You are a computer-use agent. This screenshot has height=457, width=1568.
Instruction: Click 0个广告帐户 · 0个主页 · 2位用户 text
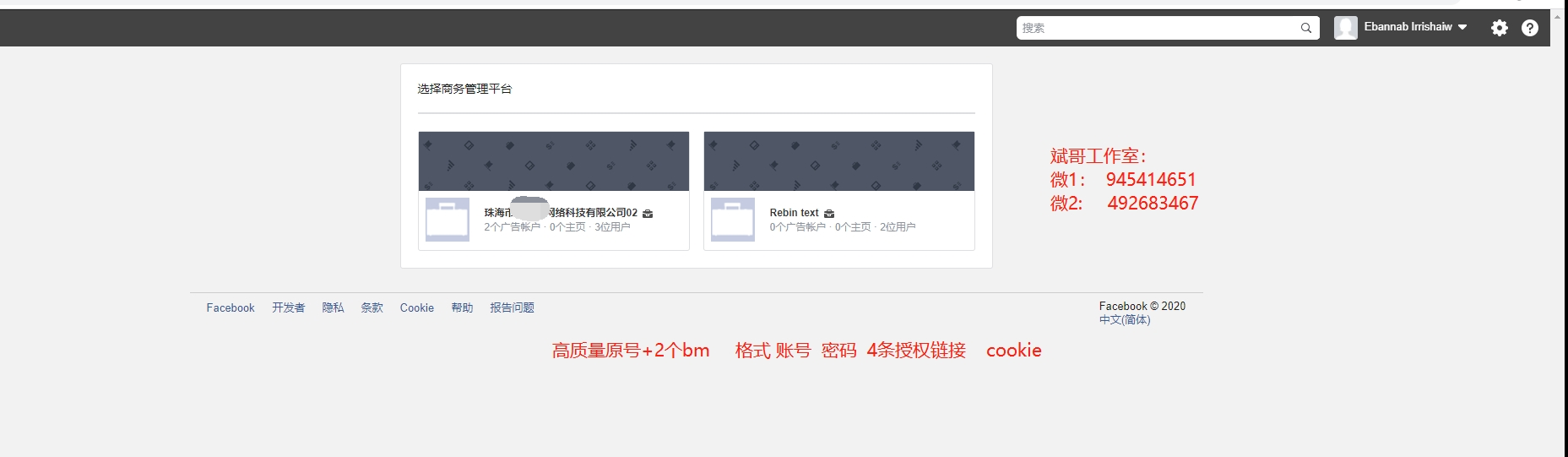click(843, 227)
